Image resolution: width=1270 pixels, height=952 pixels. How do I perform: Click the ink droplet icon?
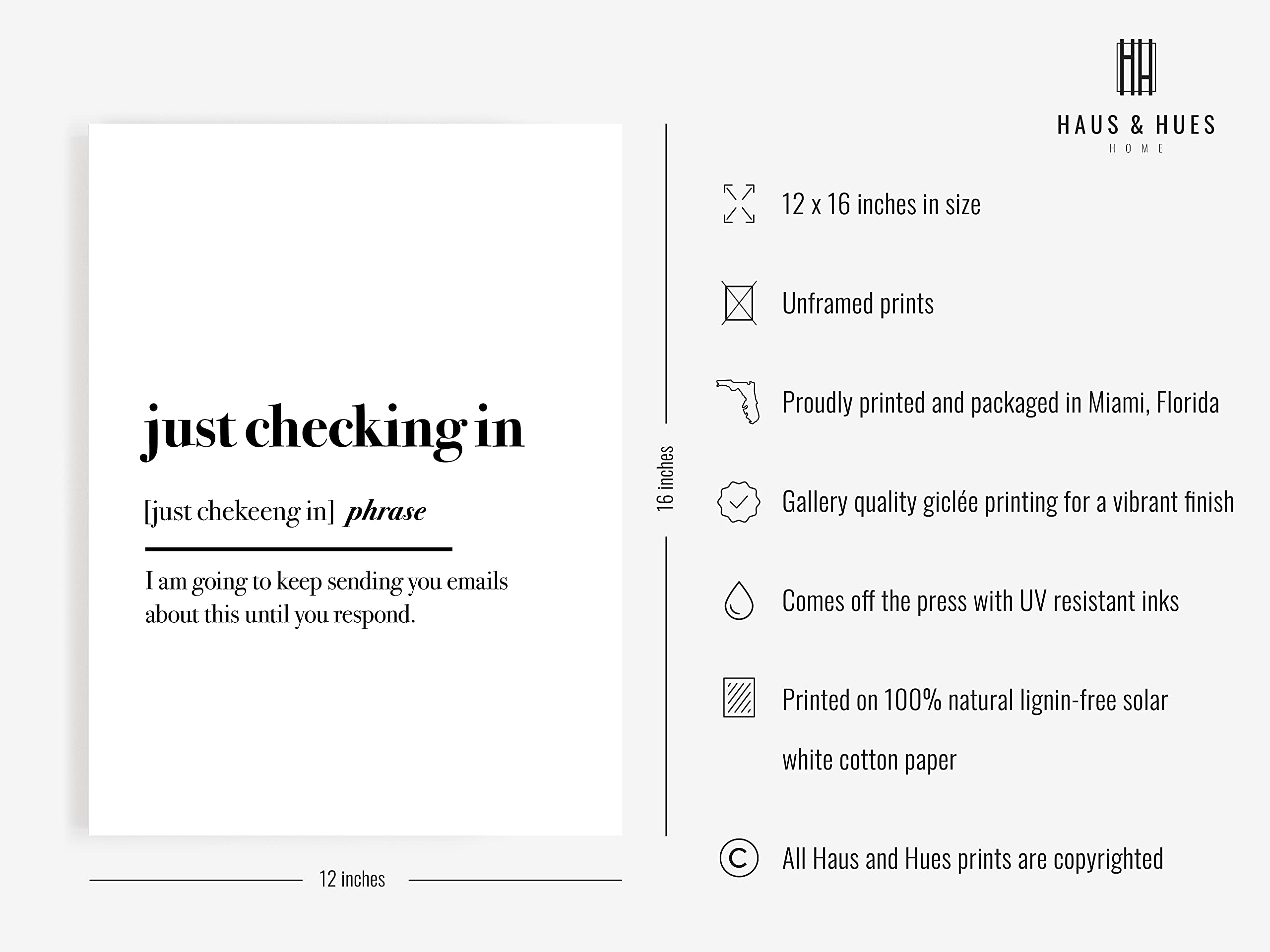(738, 601)
